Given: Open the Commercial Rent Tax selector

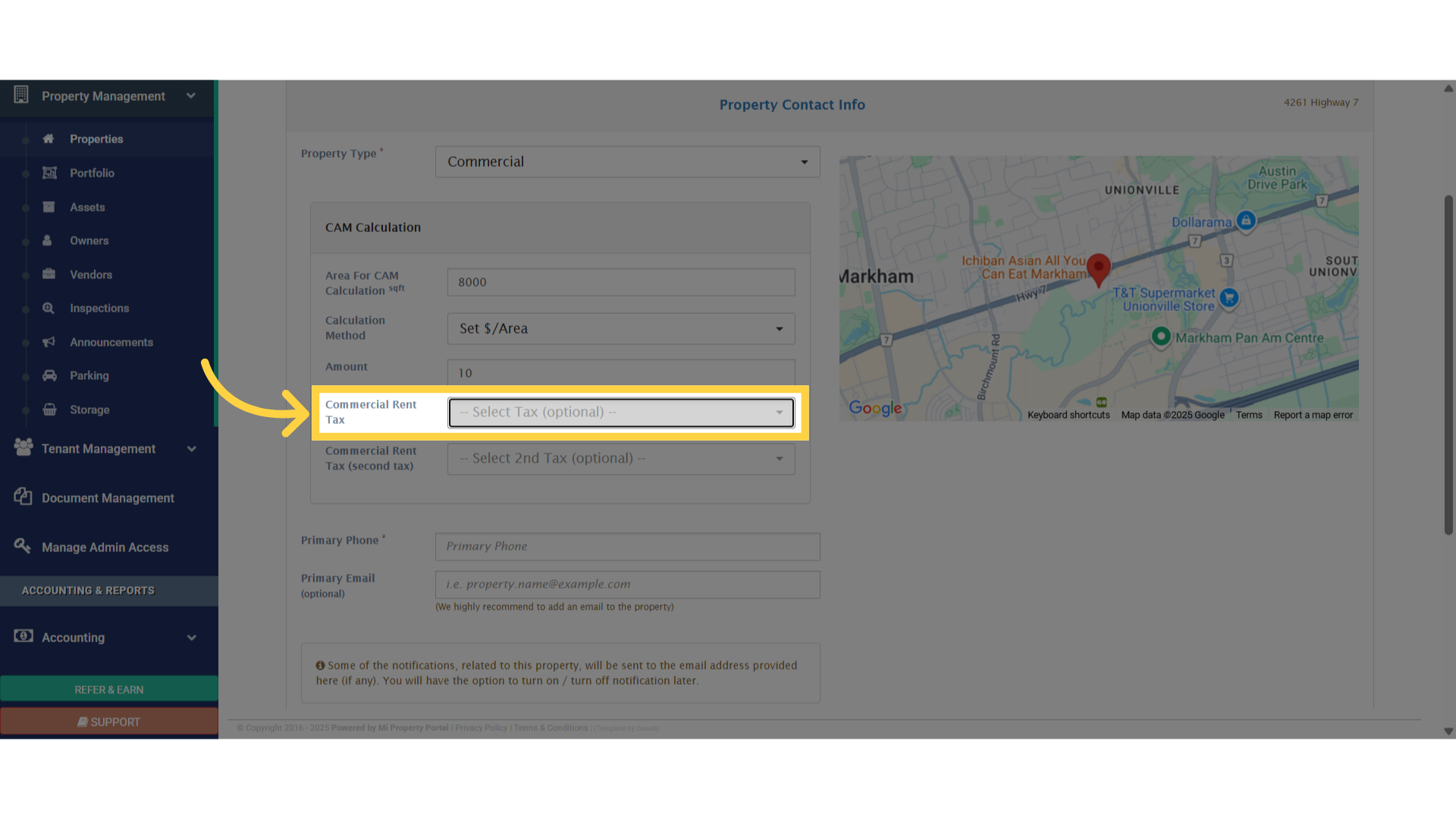Looking at the screenshot, I should tap(620, 412).
